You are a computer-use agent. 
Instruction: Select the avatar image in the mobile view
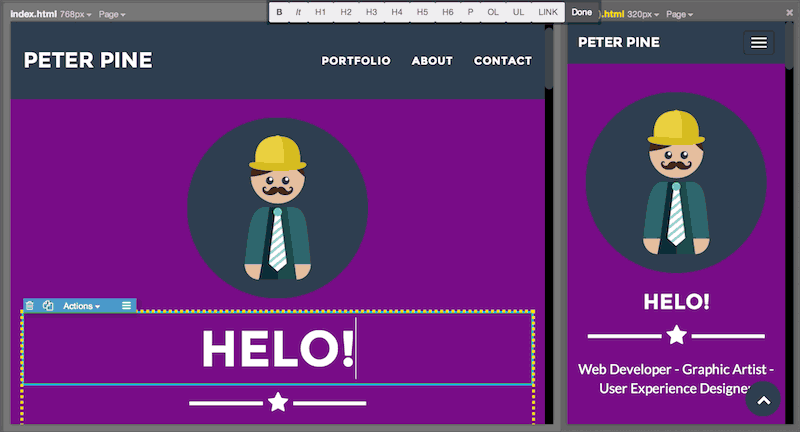pos(676,183)
